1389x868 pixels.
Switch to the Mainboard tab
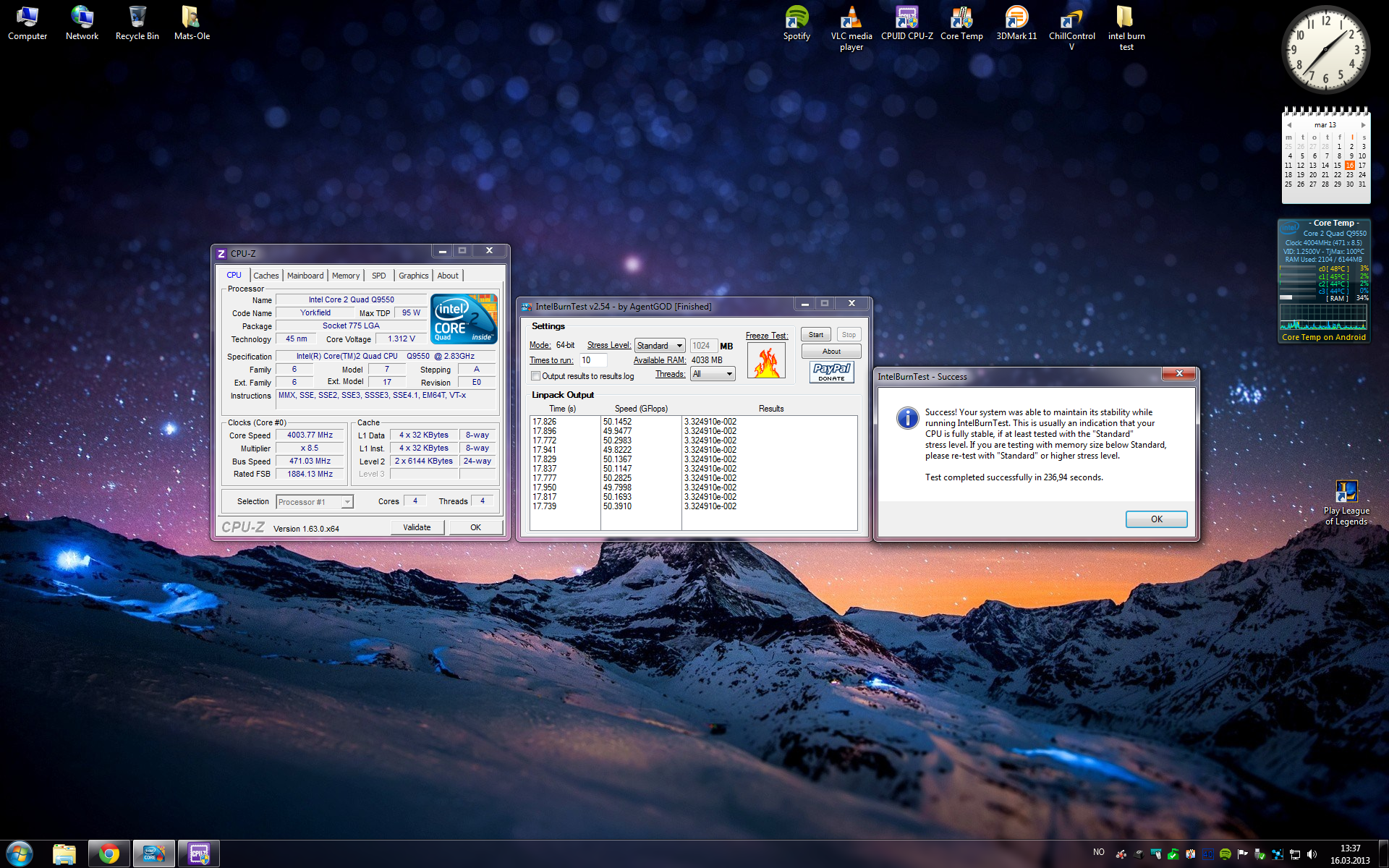(305, 276)
